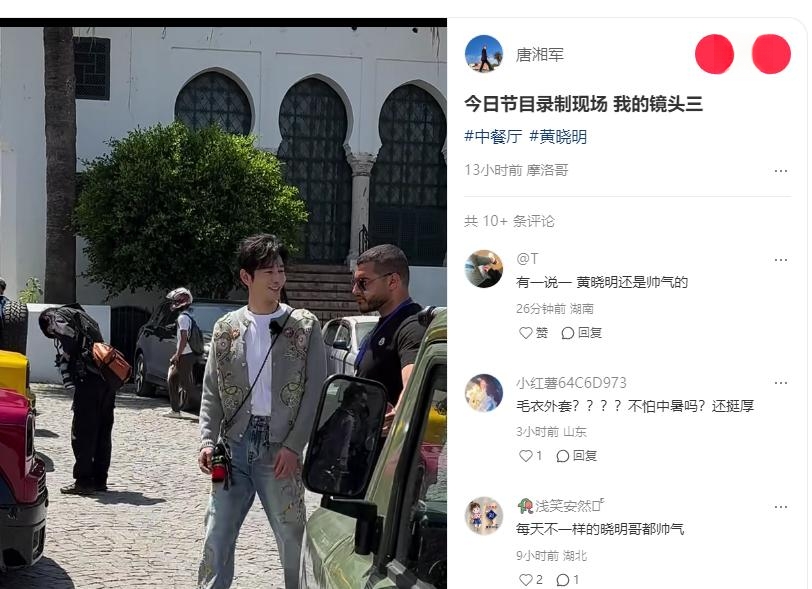Click the video of the recording scene
Screen dimensions: 812x589
click(x=223, y=304)
